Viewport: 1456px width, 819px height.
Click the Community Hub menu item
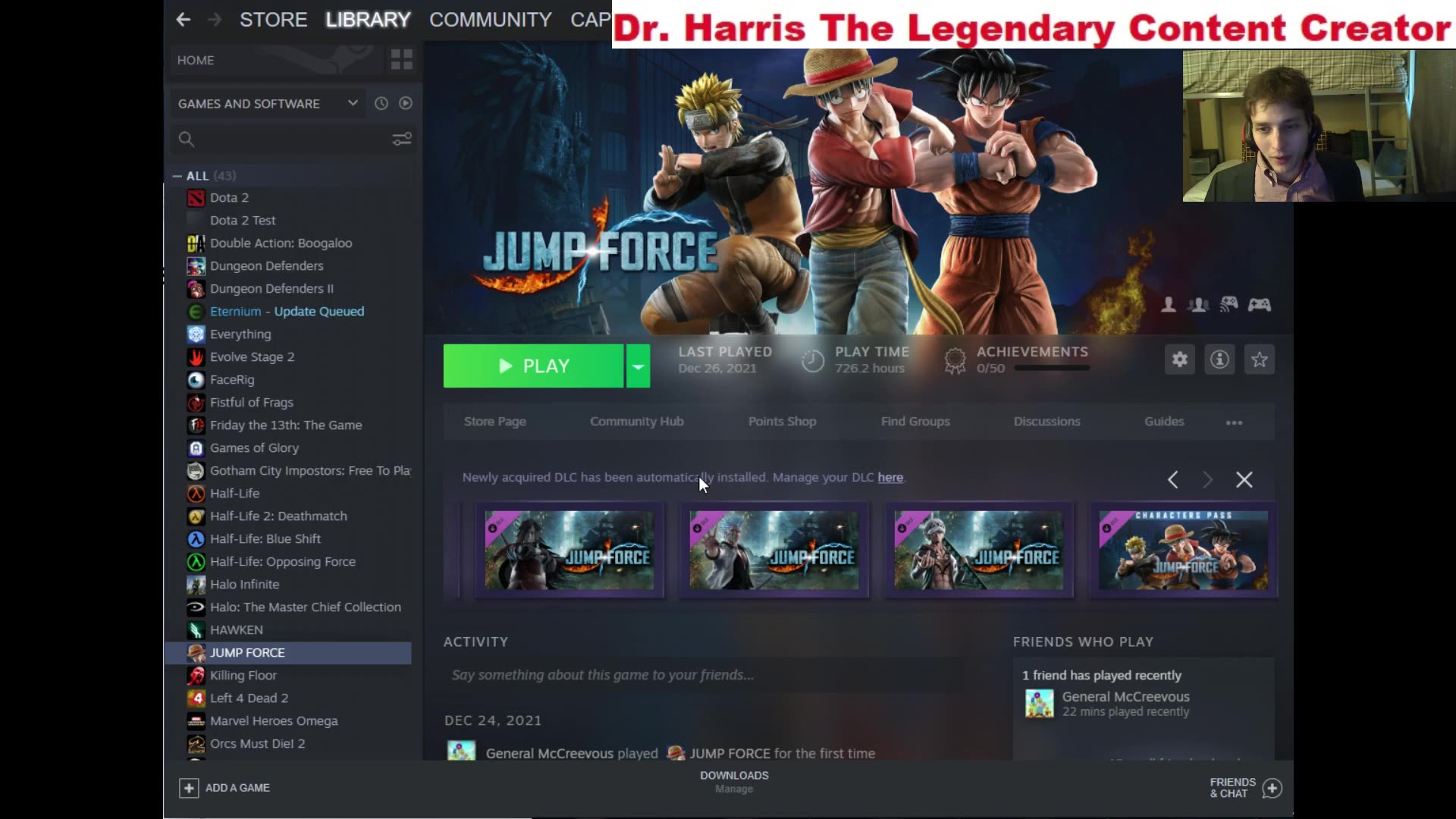[636, 422]
